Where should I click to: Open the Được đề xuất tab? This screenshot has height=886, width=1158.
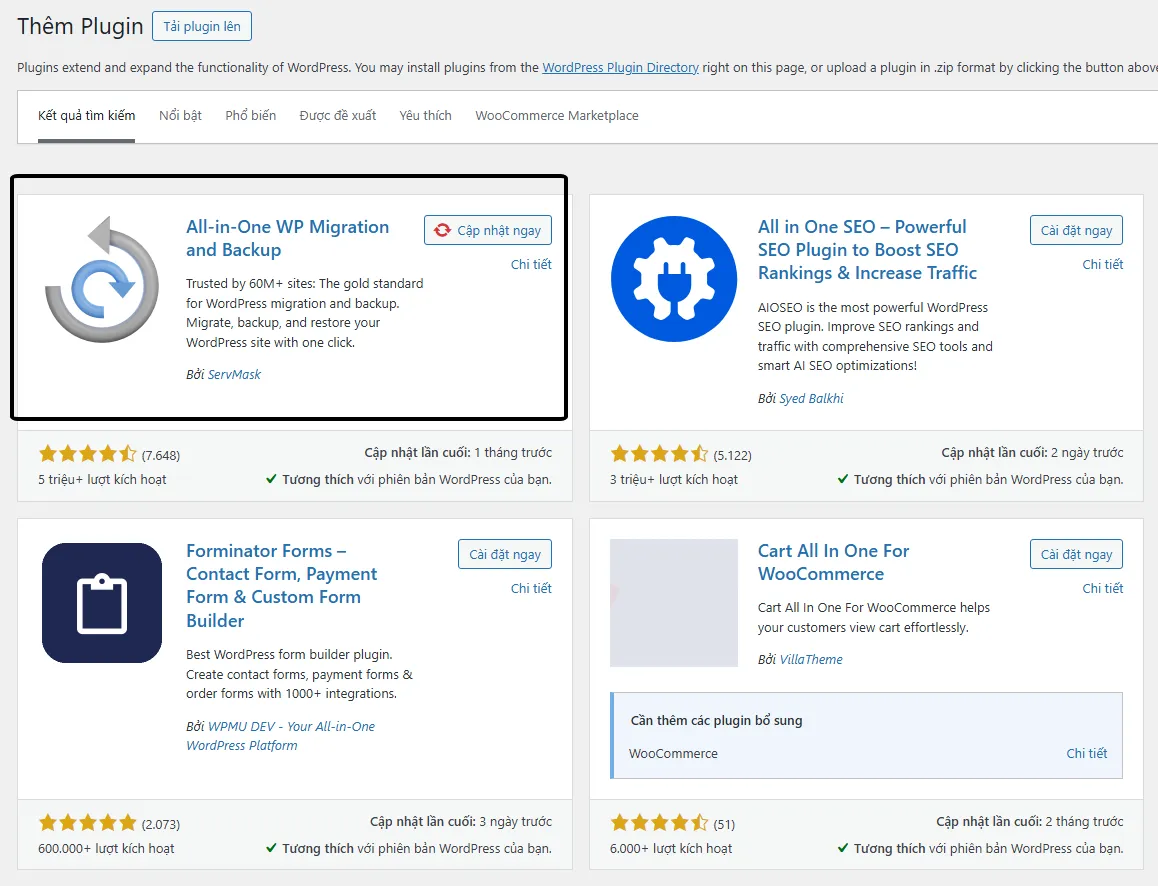[x=338, y=116]
